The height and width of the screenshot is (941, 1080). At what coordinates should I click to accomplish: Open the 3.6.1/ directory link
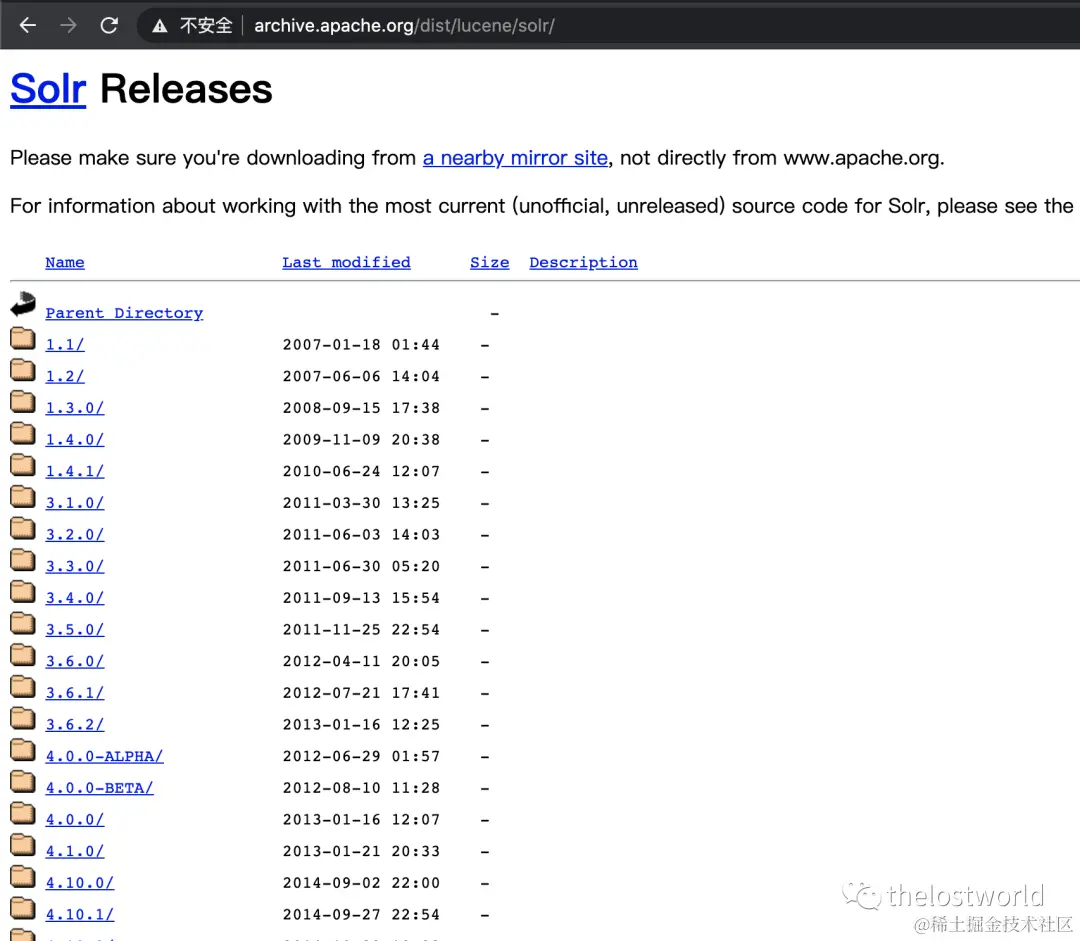click(x=74, y=693)
